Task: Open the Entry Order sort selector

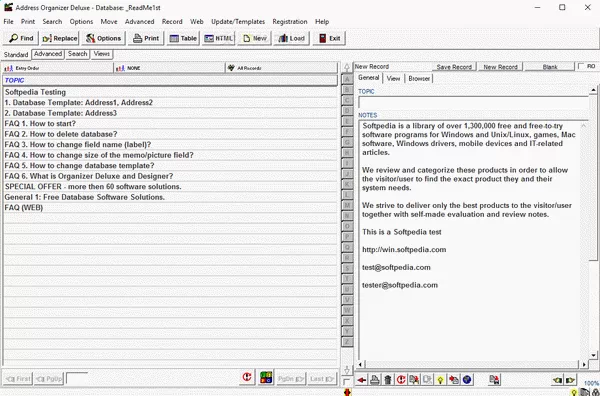Action: pyautogui.click(x=58, y=68)
